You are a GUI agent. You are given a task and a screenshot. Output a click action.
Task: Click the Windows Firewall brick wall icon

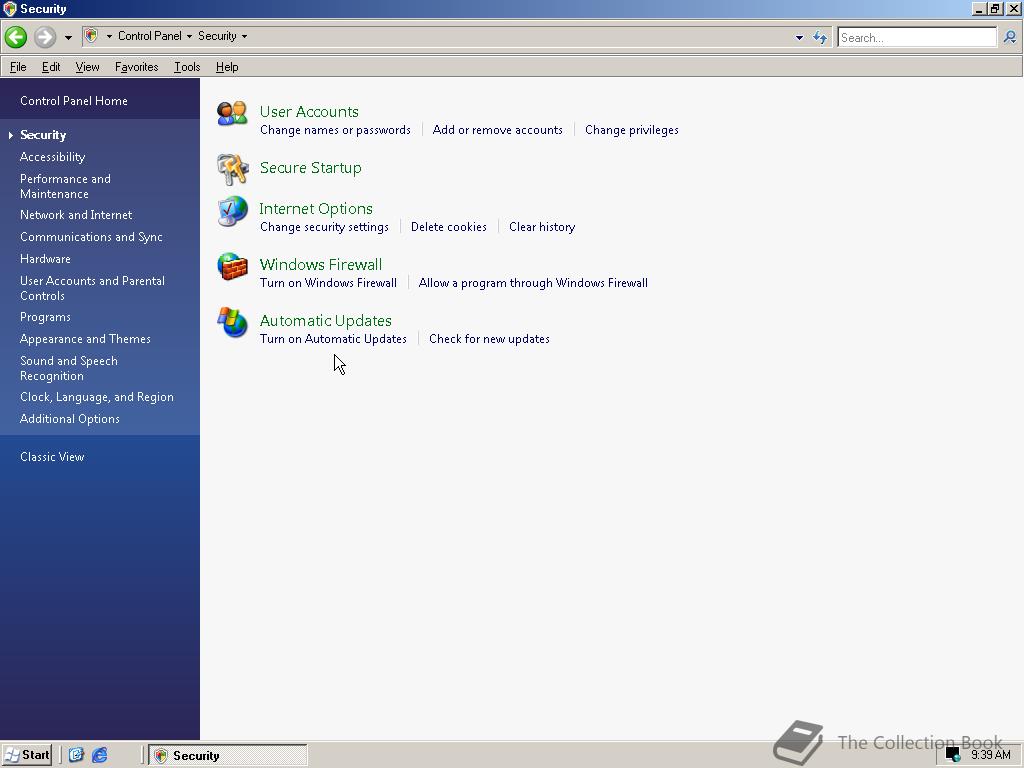(x=232, y=266)
